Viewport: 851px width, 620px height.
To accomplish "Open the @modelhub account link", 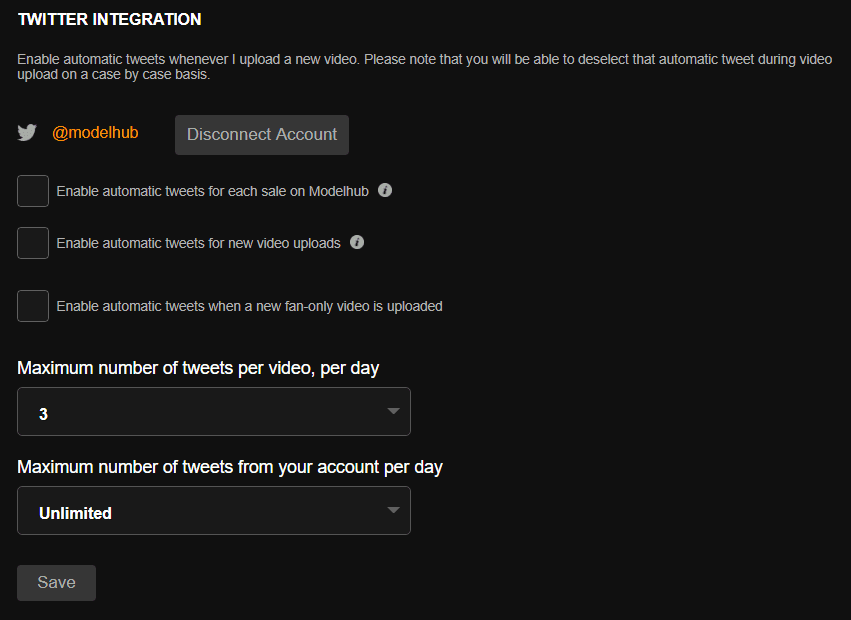I will pos(95,133).
